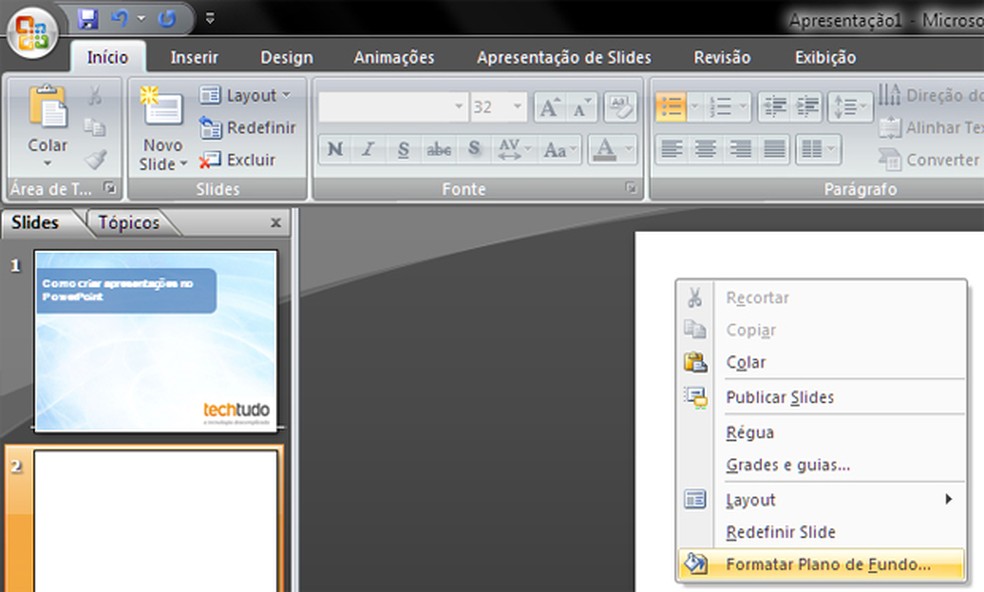Image resolution: width=984 pixels, height=592 pixels.
Task: Toggle underline S formatting
Action: point(403,149)
